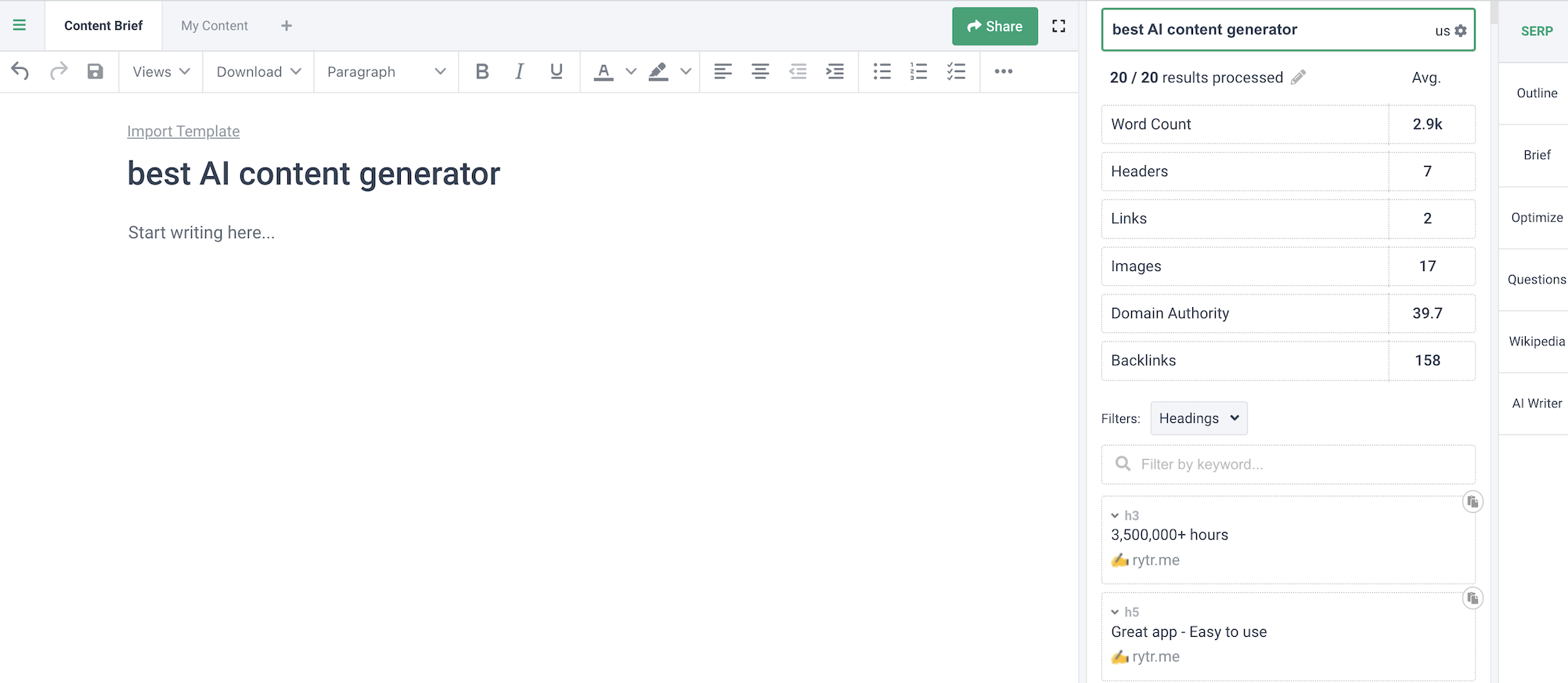Open the hamburger menu icon
Screen dimensions: 1568x683
(x=20, y=25)
